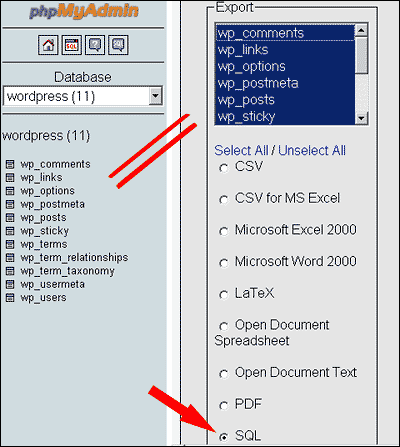
Task: Open the SQL documentation icon
Action: tap(118, 45)
